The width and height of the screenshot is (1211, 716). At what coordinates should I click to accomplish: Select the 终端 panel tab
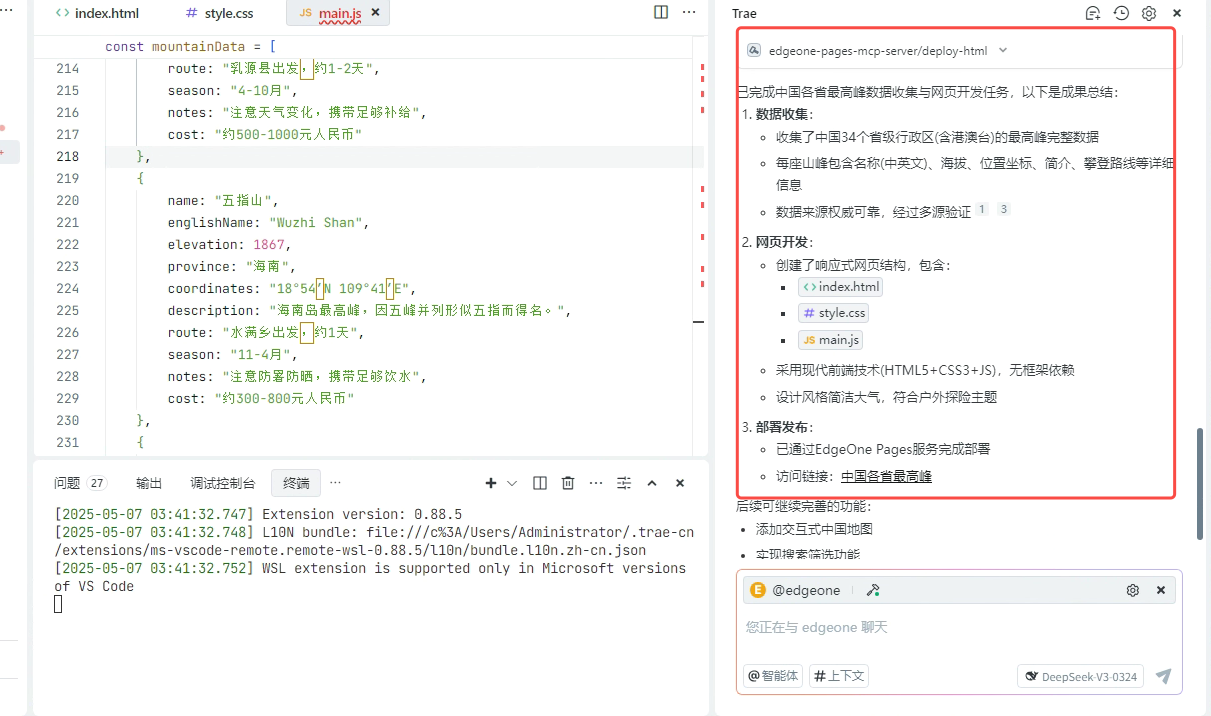point(296,483)
